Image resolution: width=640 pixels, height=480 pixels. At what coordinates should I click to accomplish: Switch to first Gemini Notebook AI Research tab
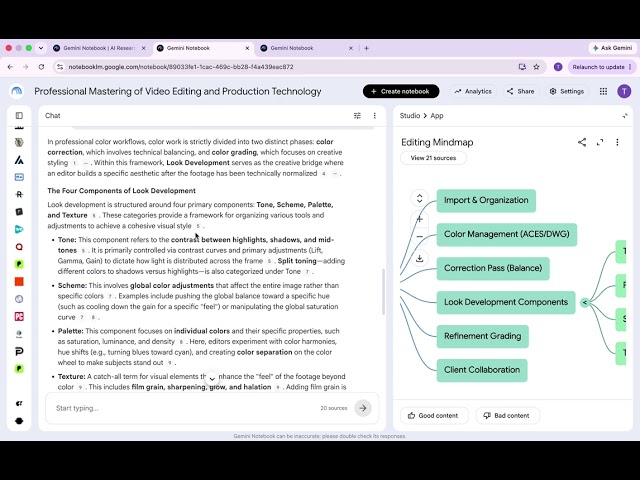(x=99, y=48)
